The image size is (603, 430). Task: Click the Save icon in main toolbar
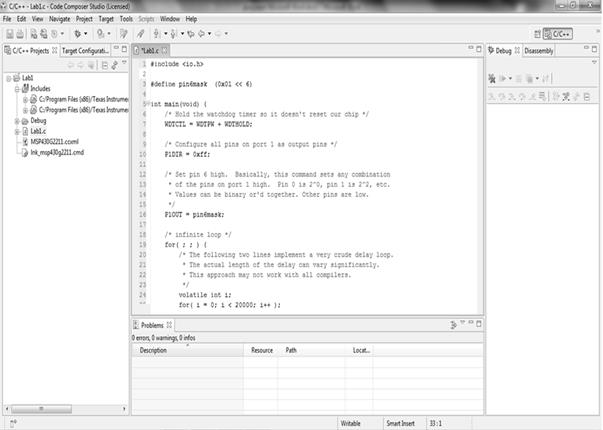(x=10, y=34)
